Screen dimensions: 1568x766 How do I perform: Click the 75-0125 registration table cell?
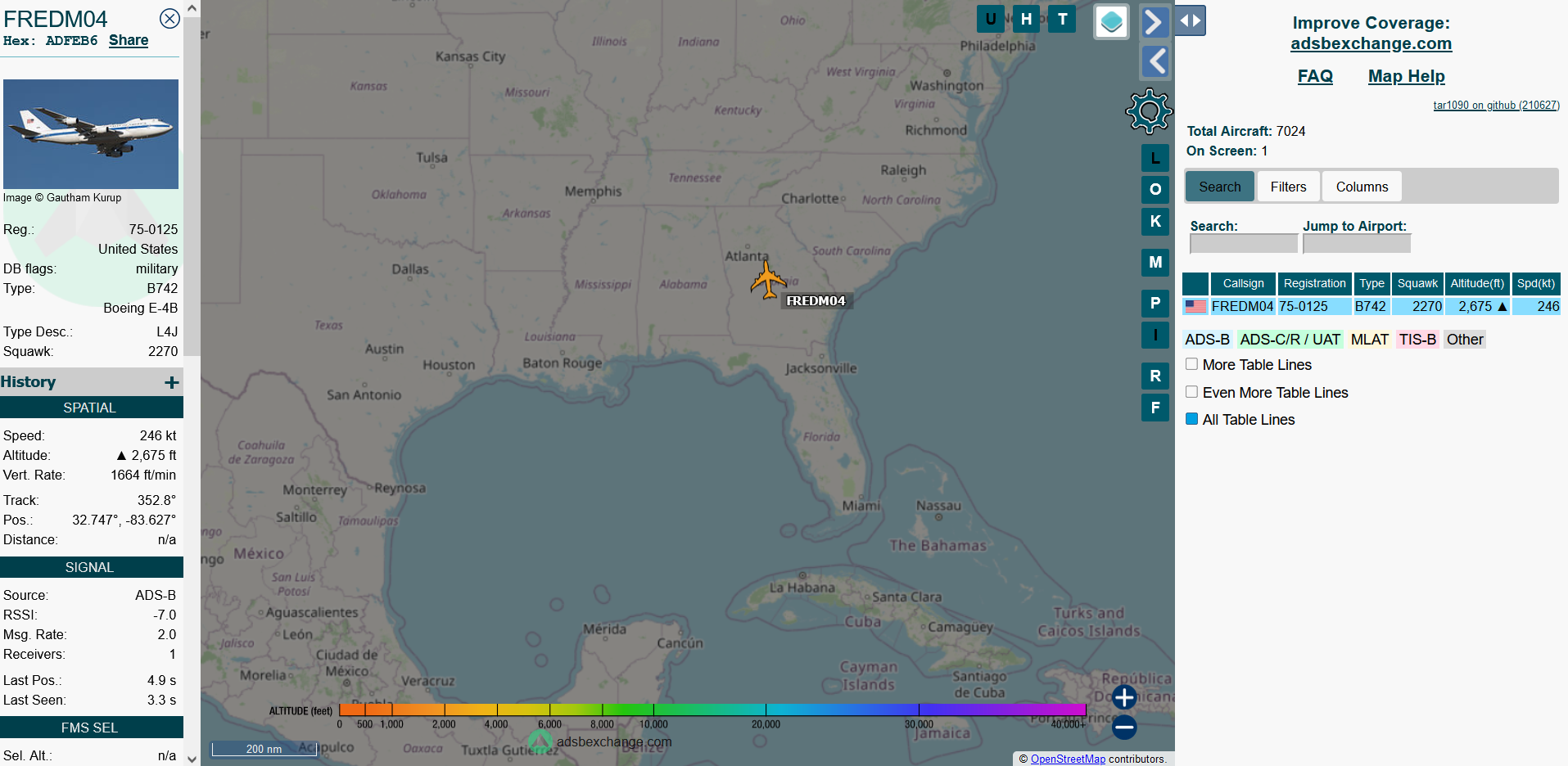(1314, 306)
